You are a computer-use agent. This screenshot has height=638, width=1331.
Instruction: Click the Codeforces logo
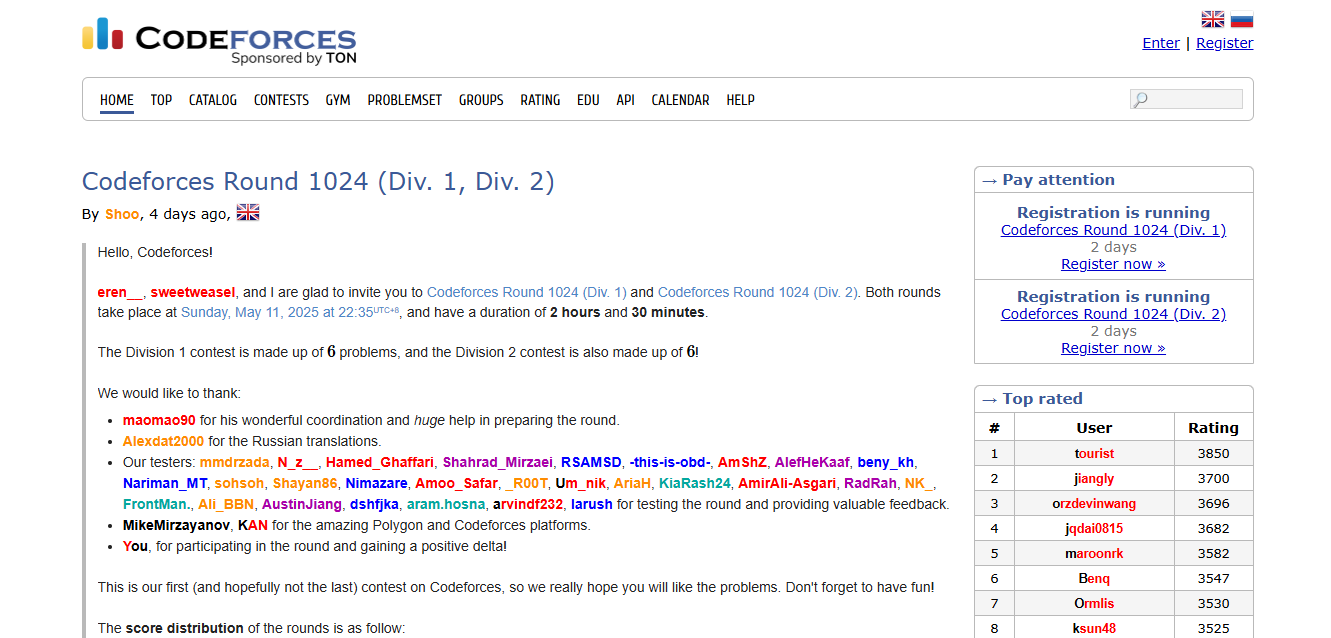click(219, 41)
